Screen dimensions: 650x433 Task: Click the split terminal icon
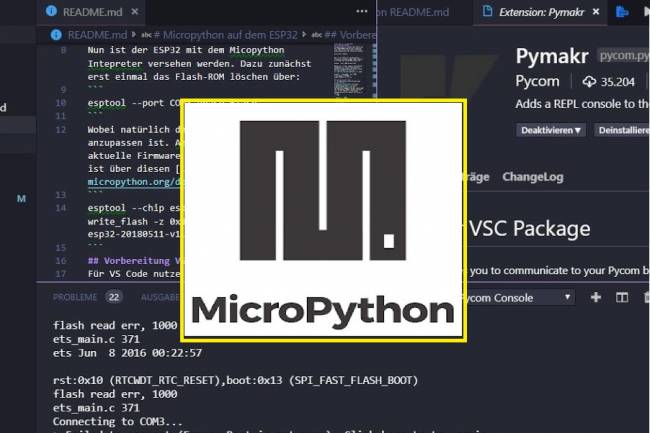click(621, 297)
